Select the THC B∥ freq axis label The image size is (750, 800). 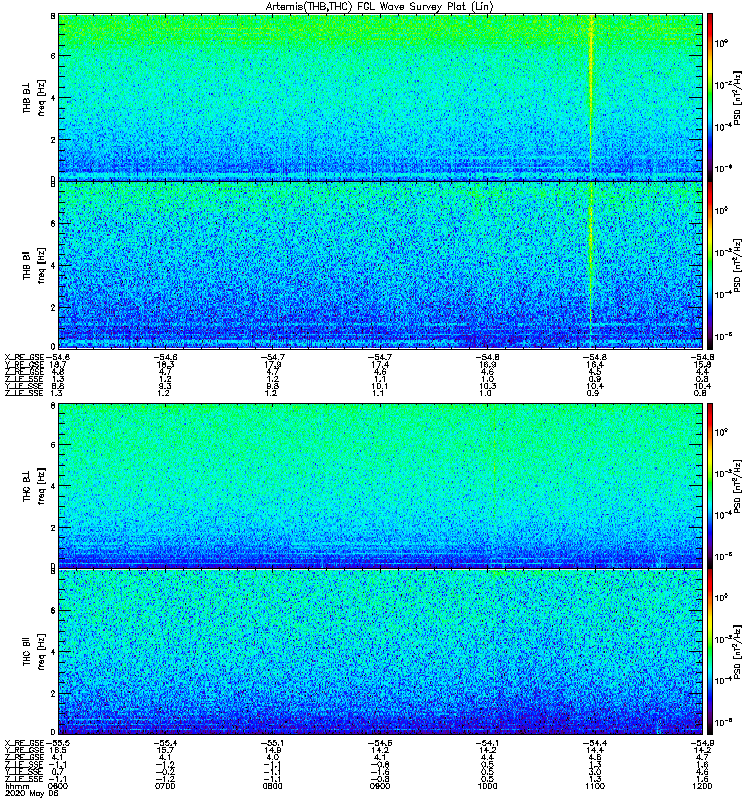[x=34, y=652]
